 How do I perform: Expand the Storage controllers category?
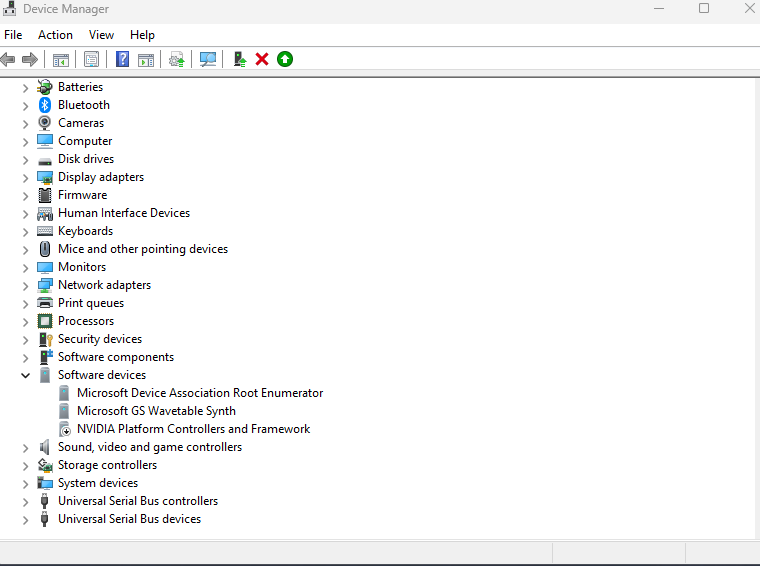point(26,466)
